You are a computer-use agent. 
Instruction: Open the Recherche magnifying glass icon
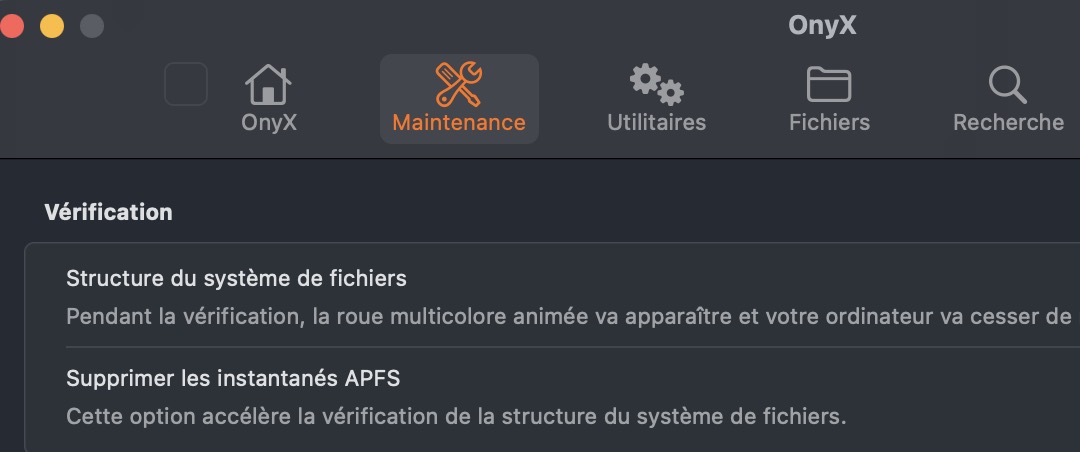point(1007,84)
